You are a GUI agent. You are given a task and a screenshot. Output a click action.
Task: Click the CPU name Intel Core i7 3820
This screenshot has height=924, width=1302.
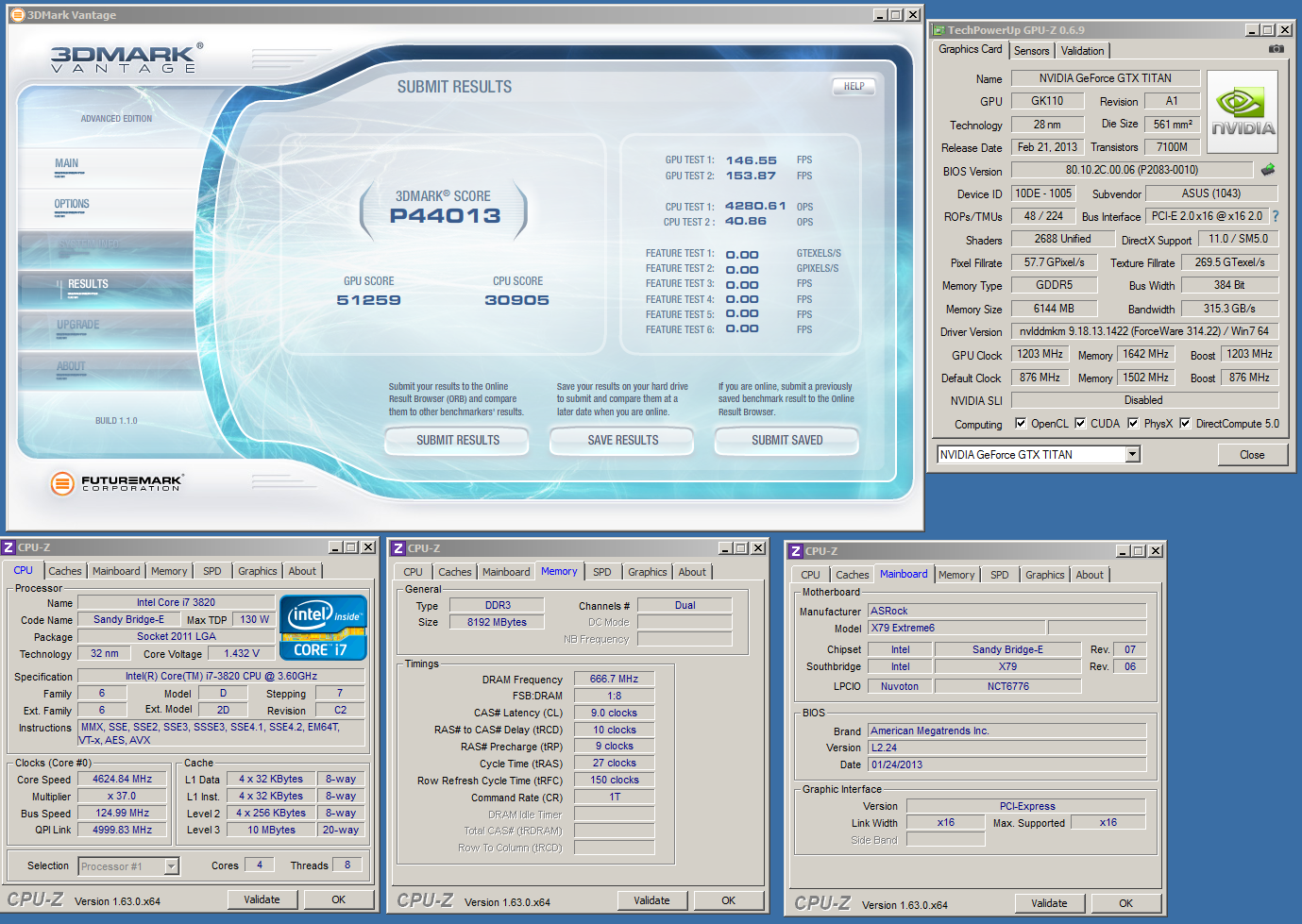pyautogui.click(x=176, y=602)
